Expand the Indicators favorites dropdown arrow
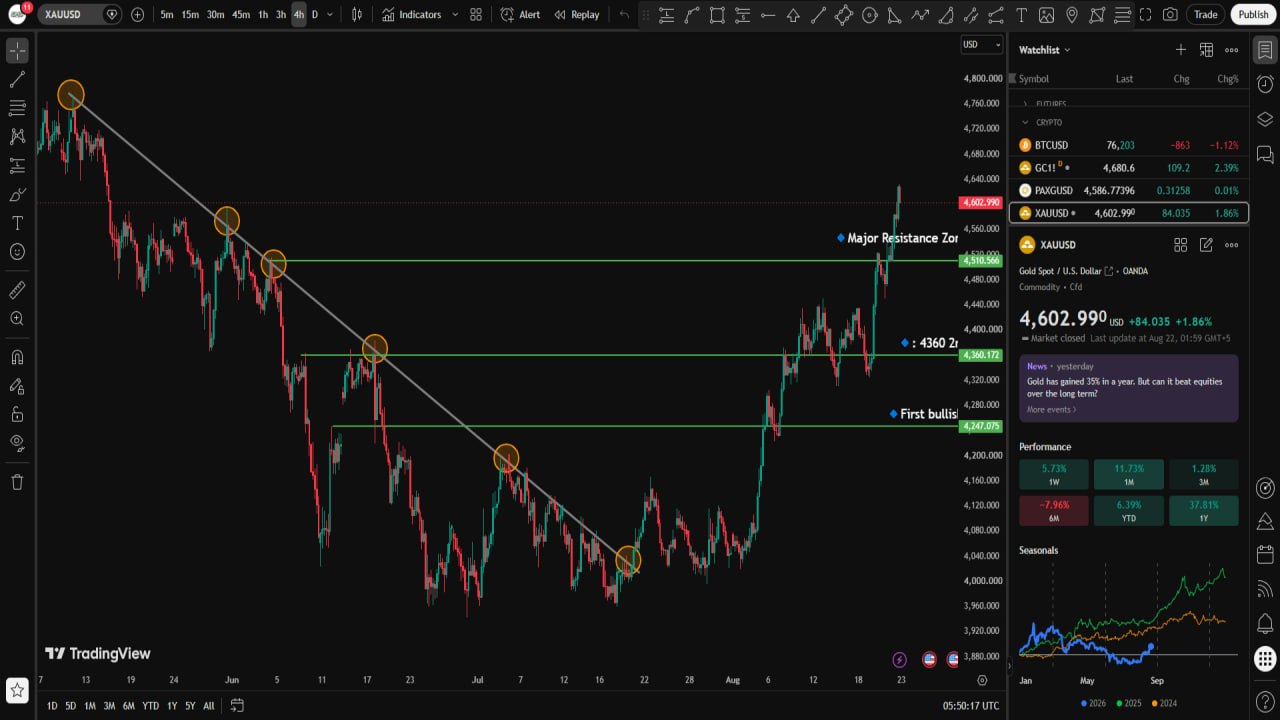The width and height of the screenshot is (1280, 720). point(455,15)
